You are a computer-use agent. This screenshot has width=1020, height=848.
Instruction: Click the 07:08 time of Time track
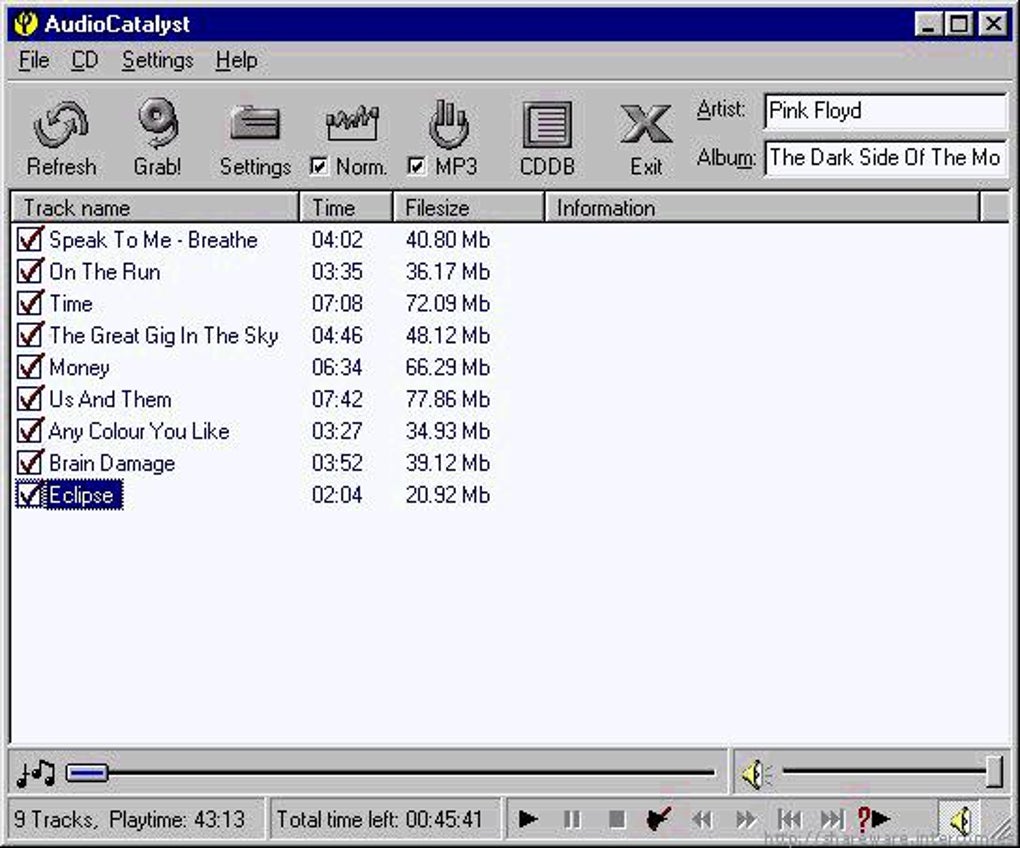coord(337,304)
